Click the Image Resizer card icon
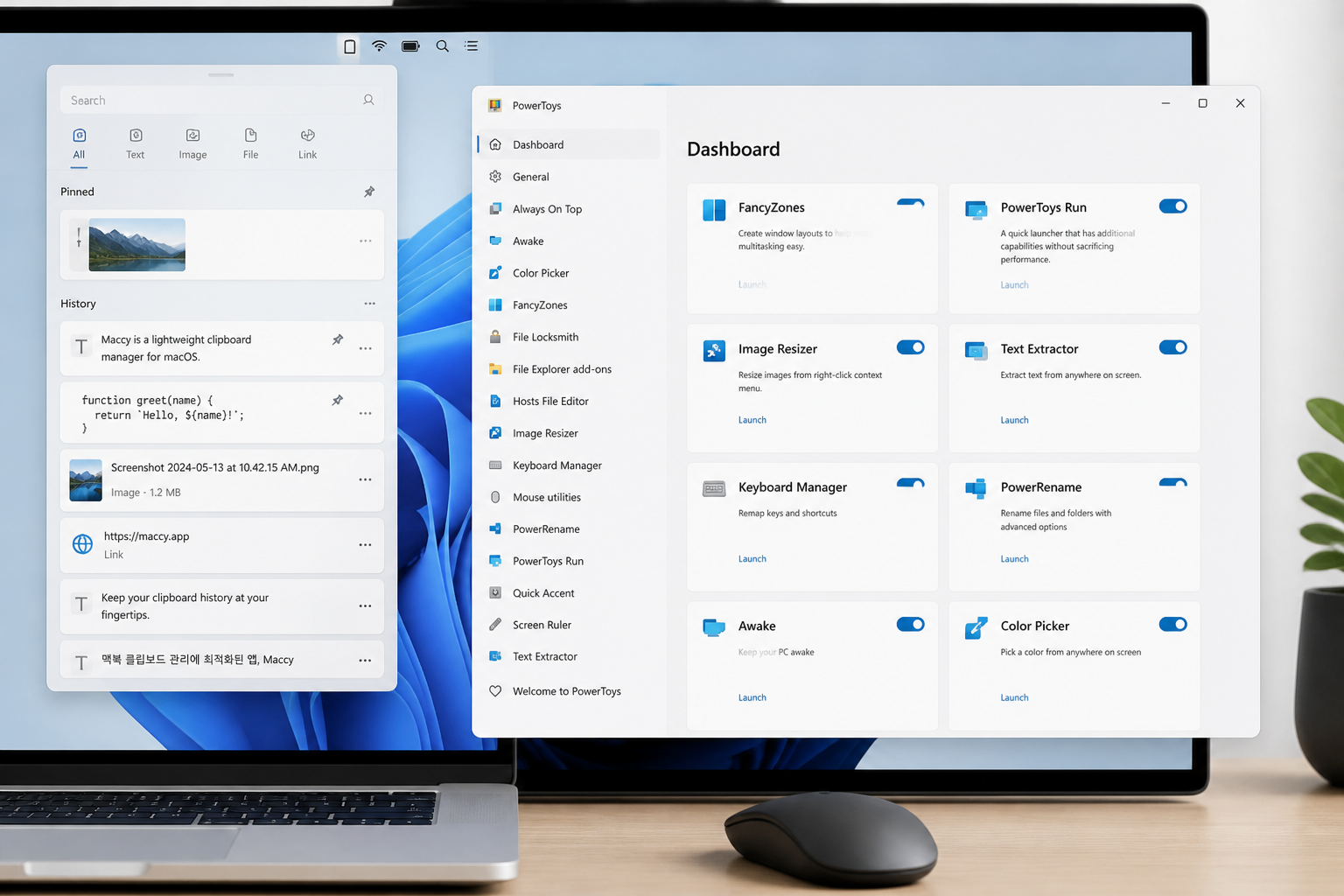1344x896 pixels. (x=714, y=351)
